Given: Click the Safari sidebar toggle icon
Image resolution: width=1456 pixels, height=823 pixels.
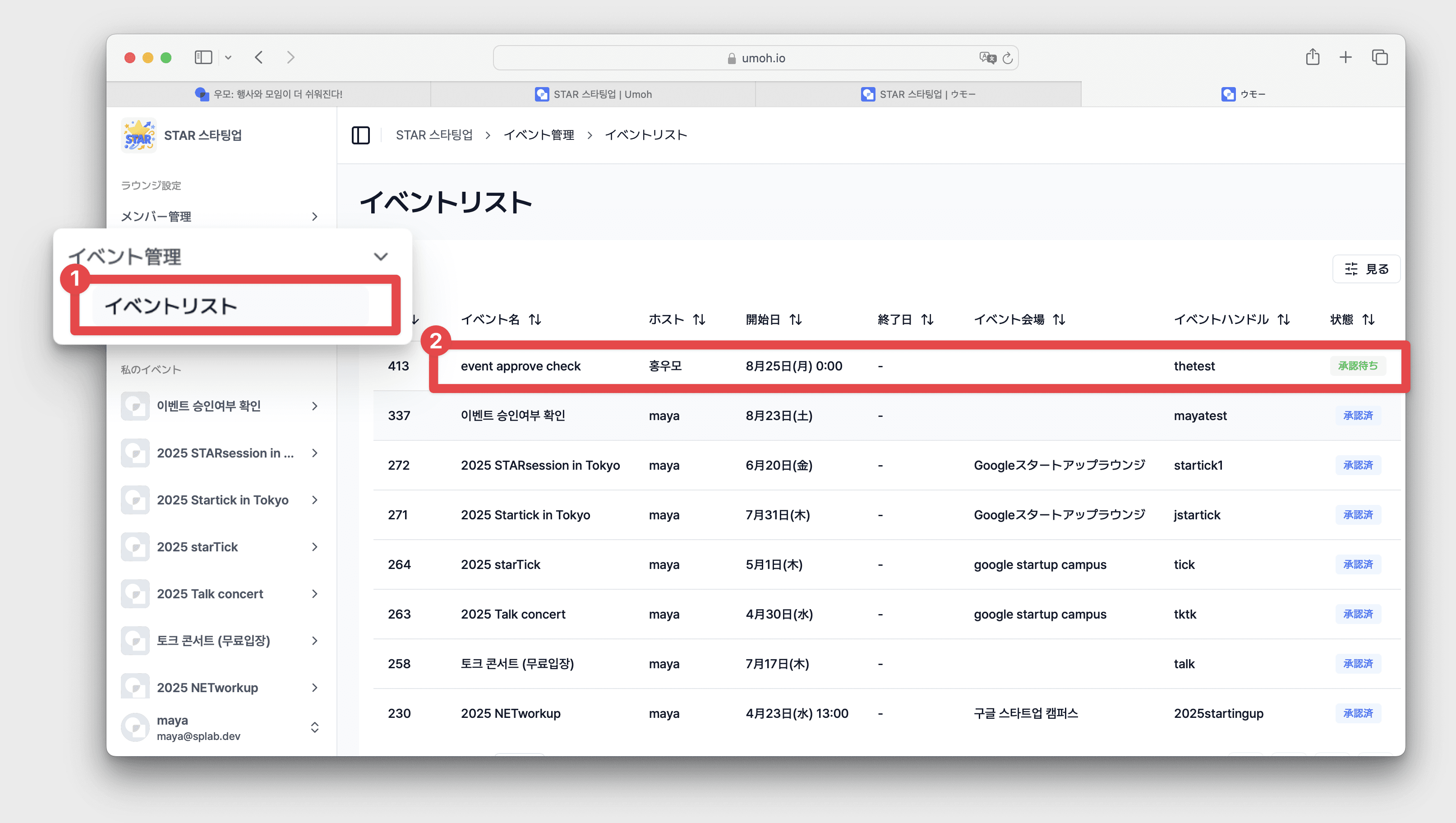Looking at the screenshot, I should [x=203, y=57].
